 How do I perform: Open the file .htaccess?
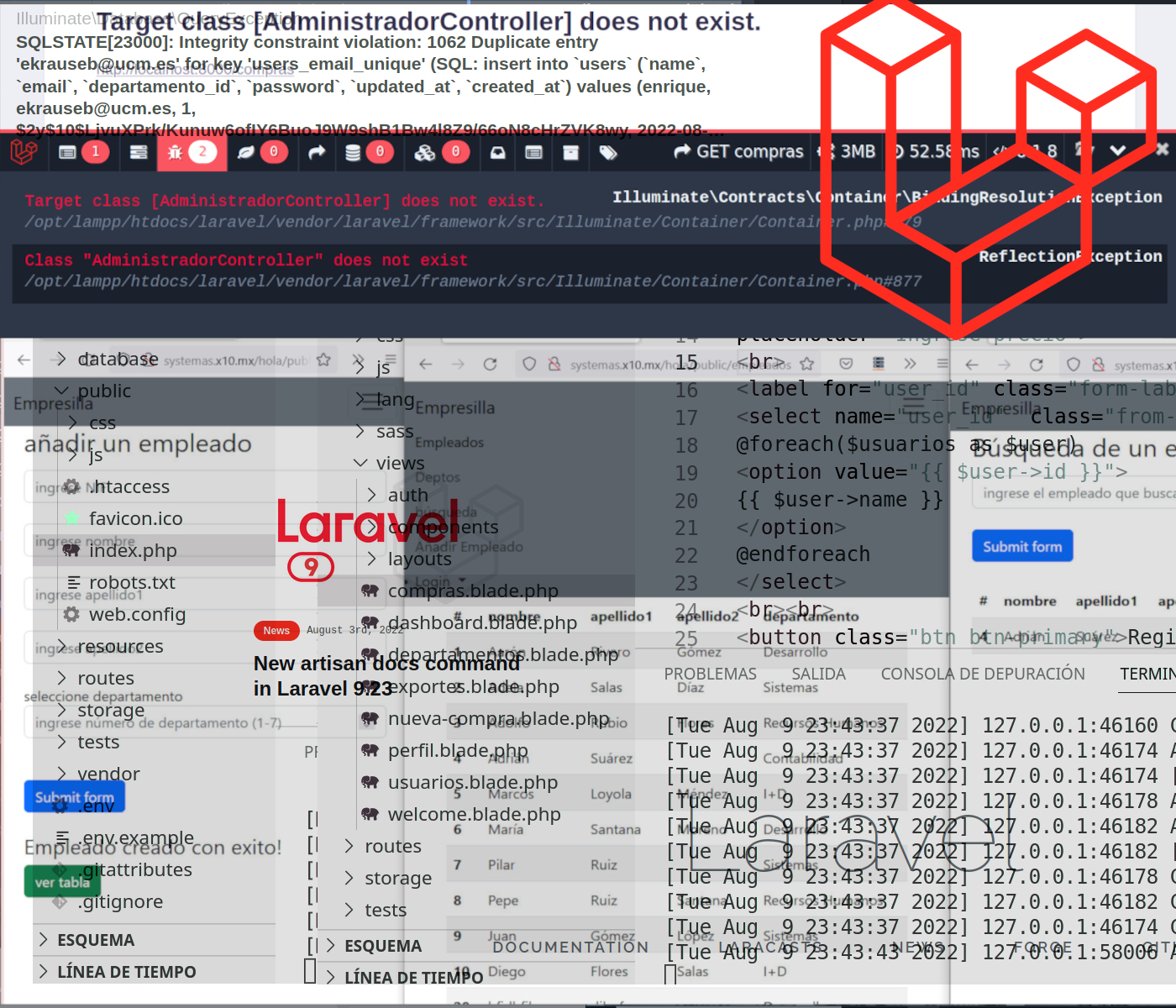click(x=129, y=486)
